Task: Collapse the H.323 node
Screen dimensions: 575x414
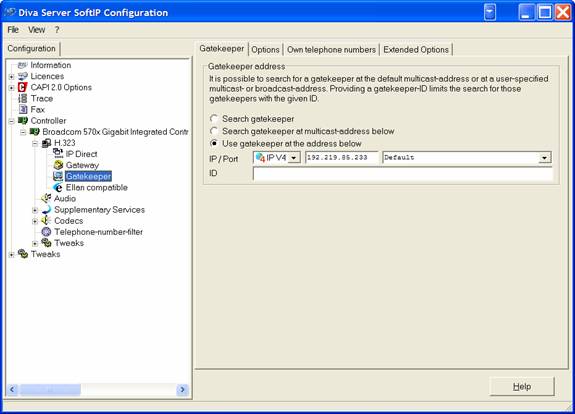Action: [x=35, y=143]
